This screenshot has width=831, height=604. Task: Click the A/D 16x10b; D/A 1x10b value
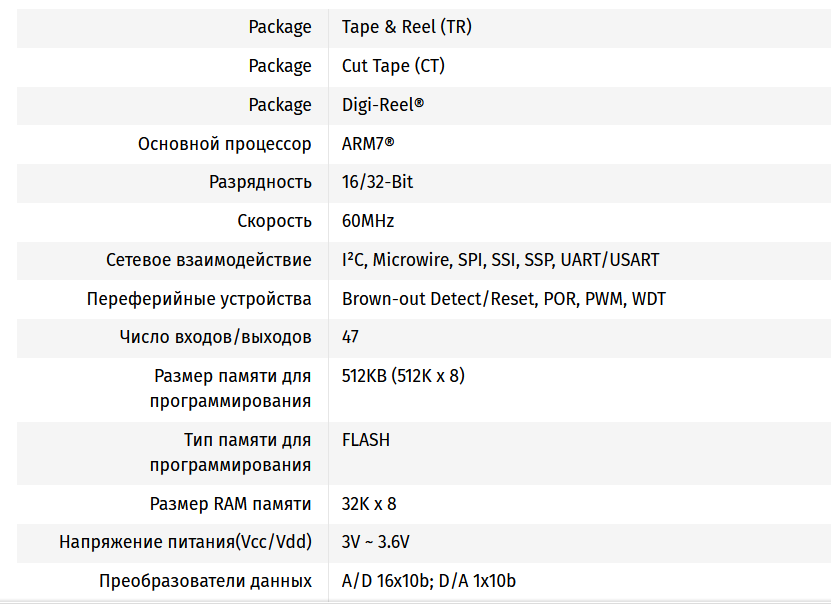pyautogui.click(x=428, y=581)
